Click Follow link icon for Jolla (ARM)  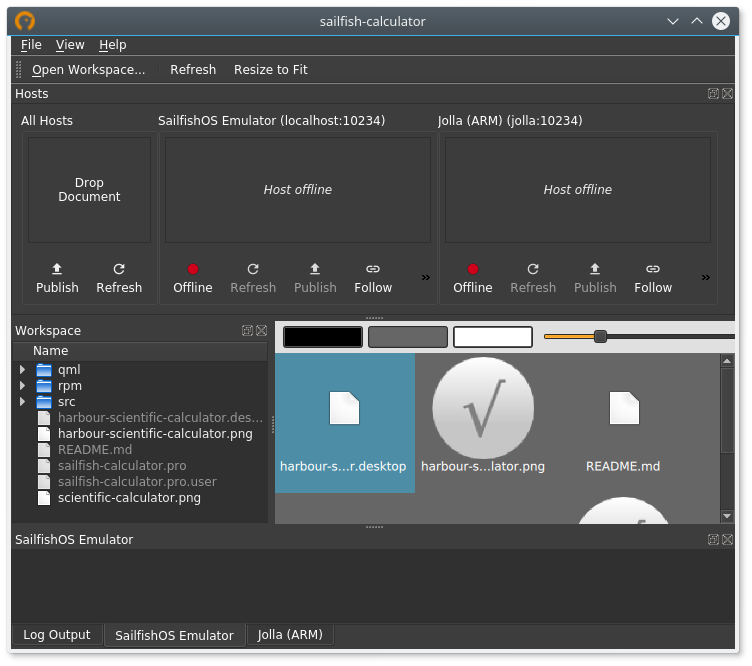[x=653, y=269]
